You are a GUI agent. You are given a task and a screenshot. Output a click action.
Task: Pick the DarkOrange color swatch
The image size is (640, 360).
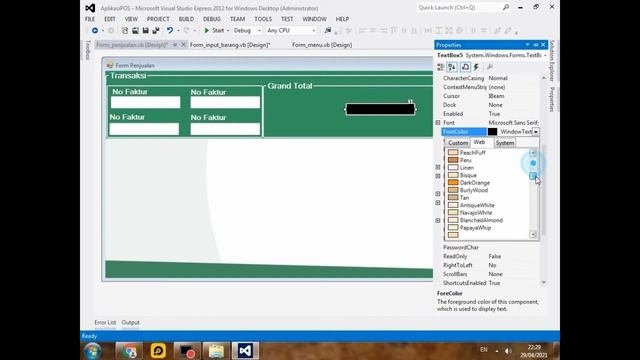453,183
